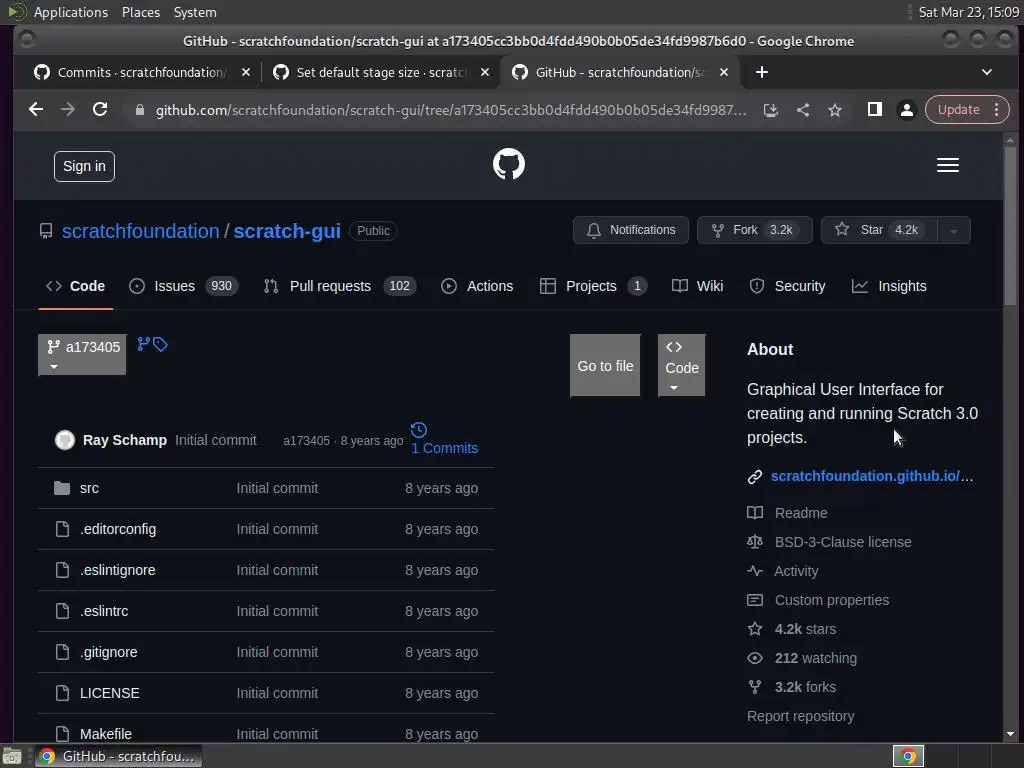Click the commit history clock icon
Image resolution: width=1024 pixels, height=768 pixels.
tap(419, 430)
